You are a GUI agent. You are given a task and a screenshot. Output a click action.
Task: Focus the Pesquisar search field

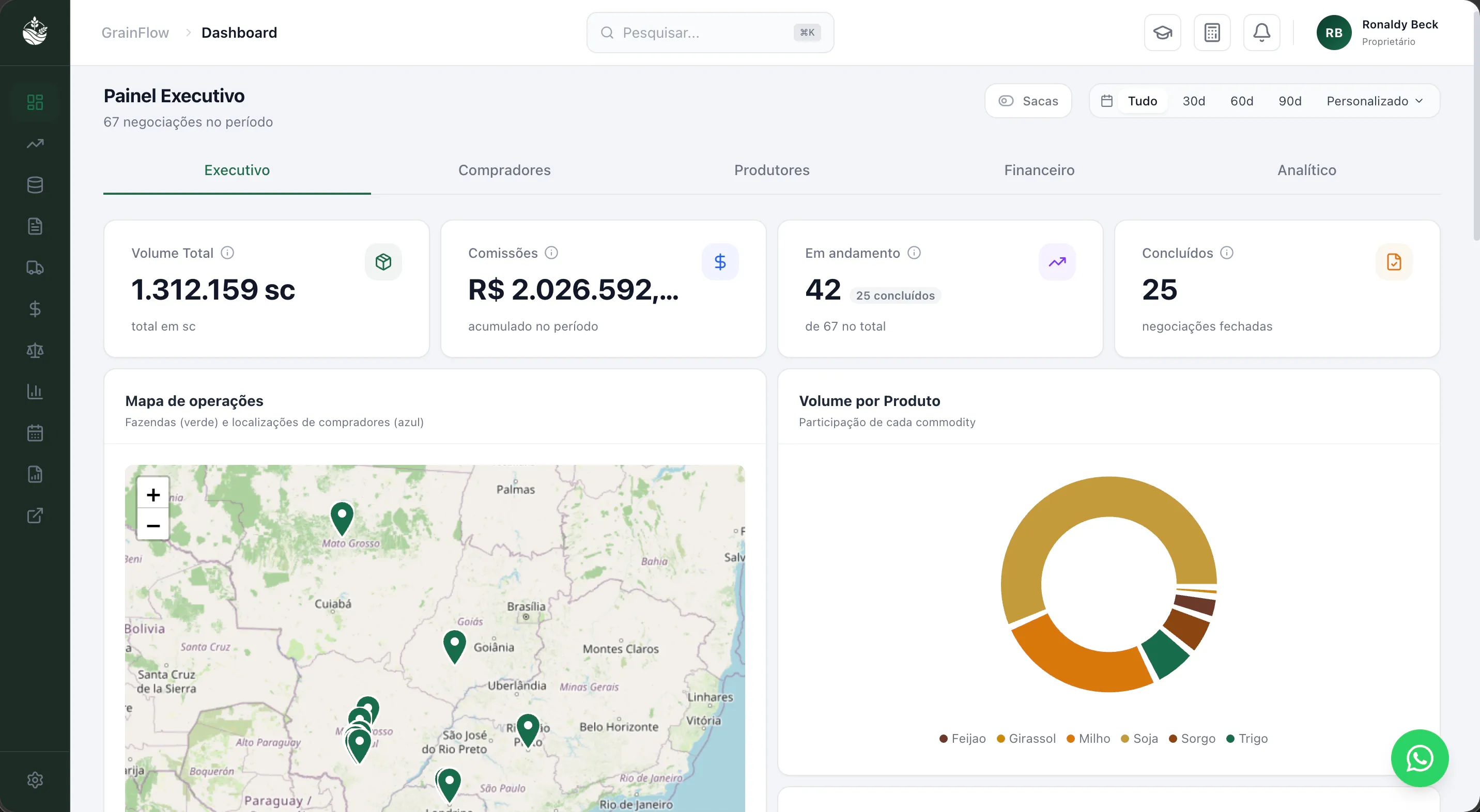pyautogui.click(x=710, y=33)
